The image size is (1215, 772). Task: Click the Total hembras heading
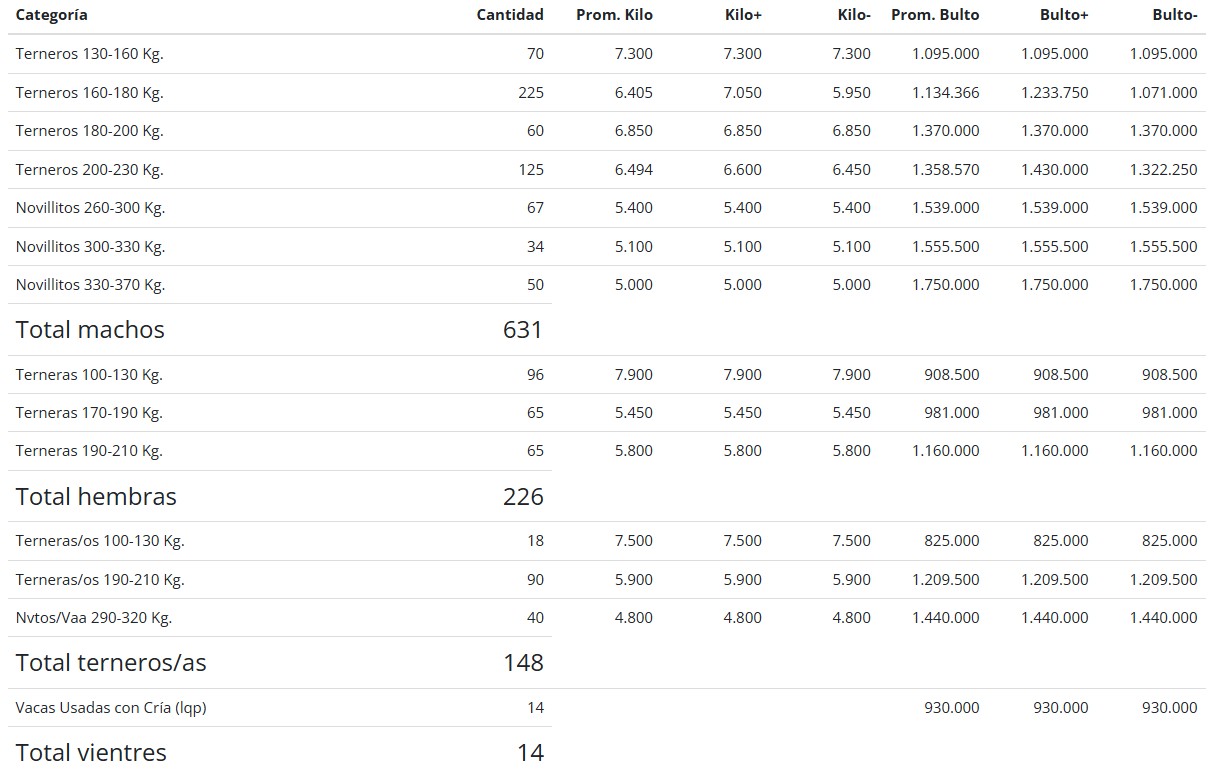click(96, 497)
